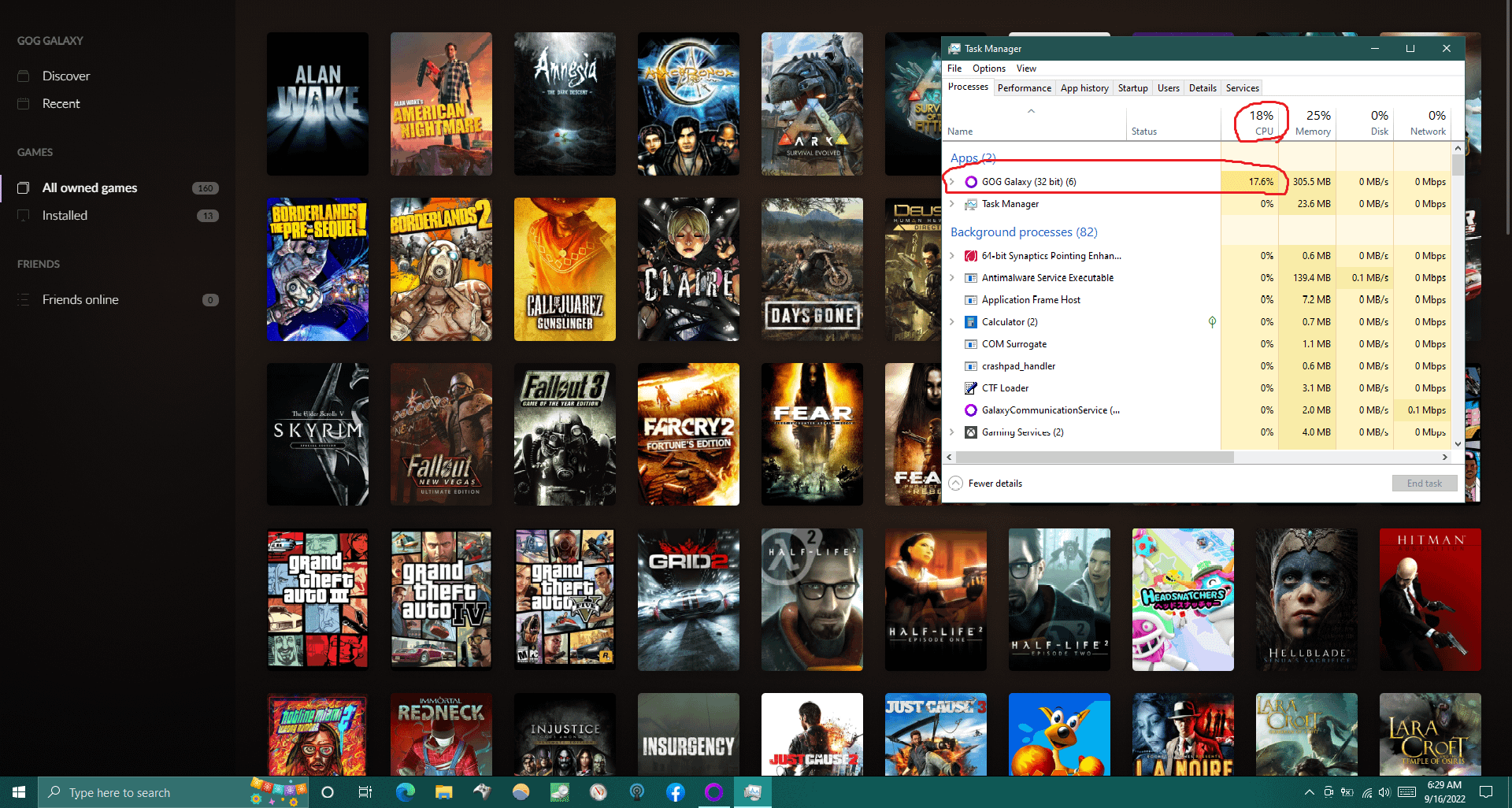The height and width of the screenshot is (808, 1512).
Task: Expand the GOG Galaxy process group
Action: 952,182
